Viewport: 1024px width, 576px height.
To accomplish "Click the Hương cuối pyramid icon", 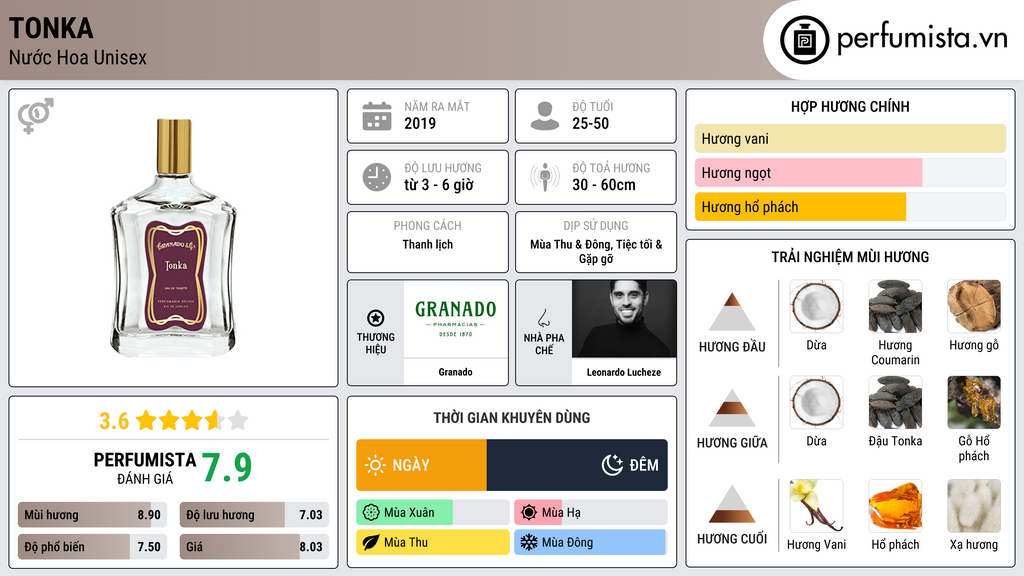I will coord(732,504).
